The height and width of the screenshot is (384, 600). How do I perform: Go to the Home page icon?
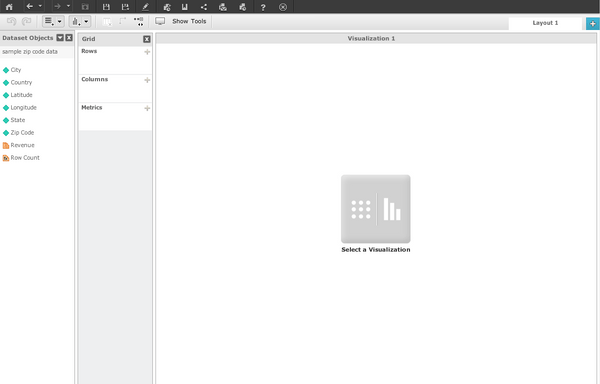coord(9,7)
